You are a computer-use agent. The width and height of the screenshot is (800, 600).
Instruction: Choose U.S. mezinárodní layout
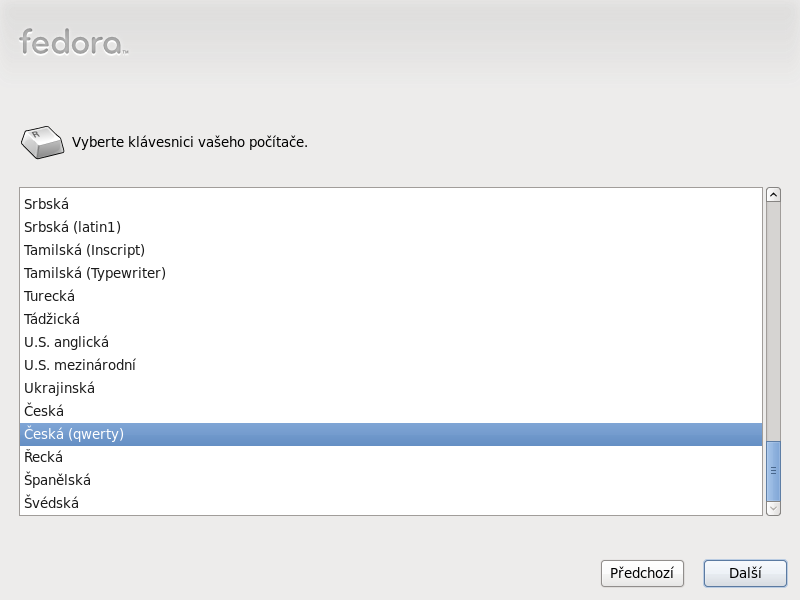tap(391, 365)
